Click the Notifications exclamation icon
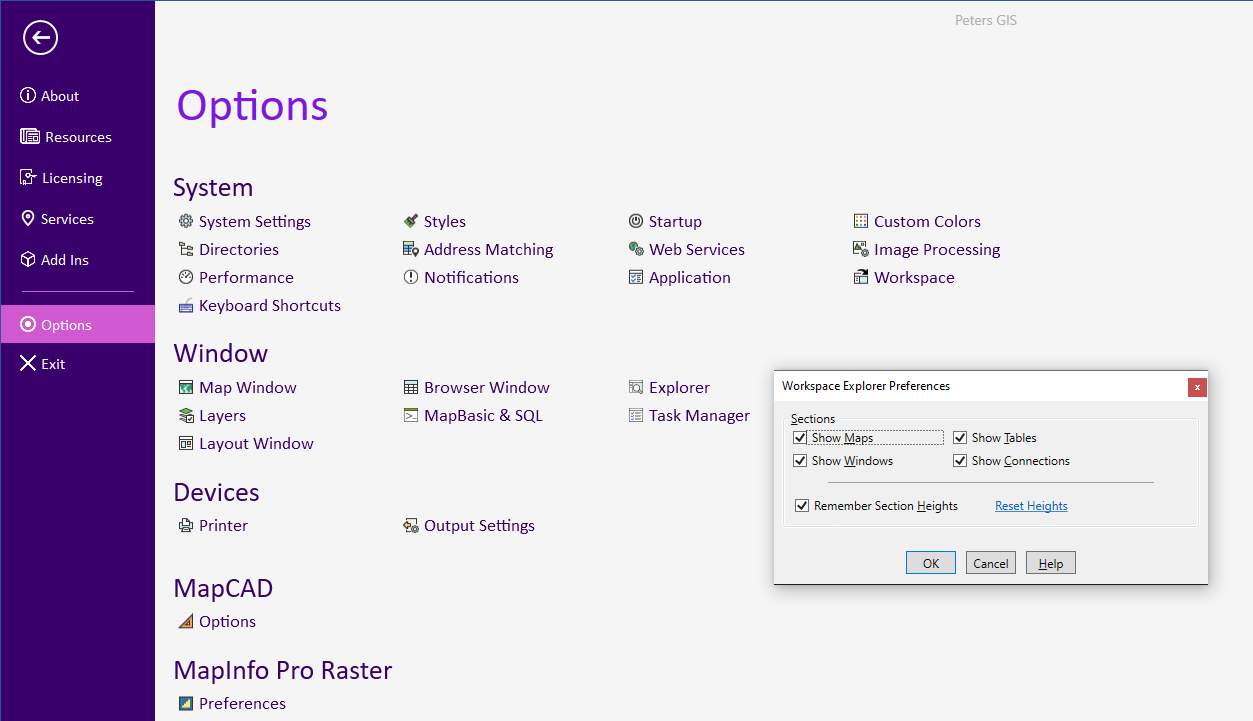1253x721 pixels. coord(411,277)
